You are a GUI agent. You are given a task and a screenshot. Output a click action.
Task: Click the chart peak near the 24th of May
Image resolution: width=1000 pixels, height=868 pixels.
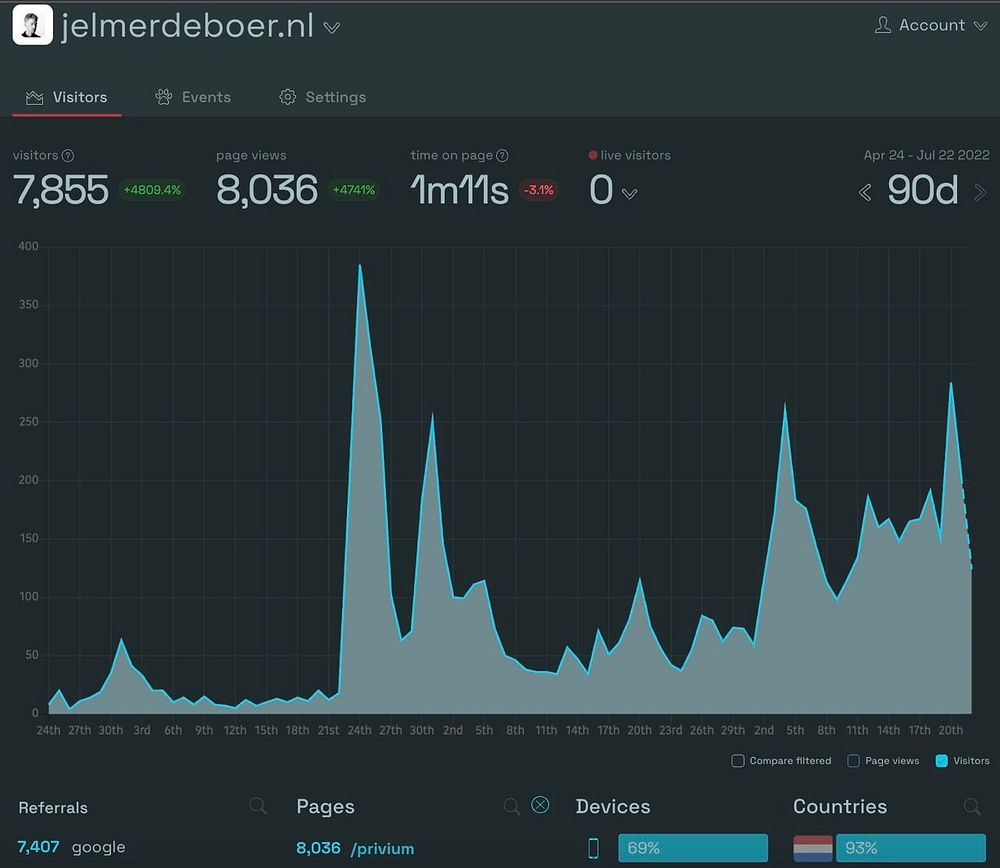(360, 265)
